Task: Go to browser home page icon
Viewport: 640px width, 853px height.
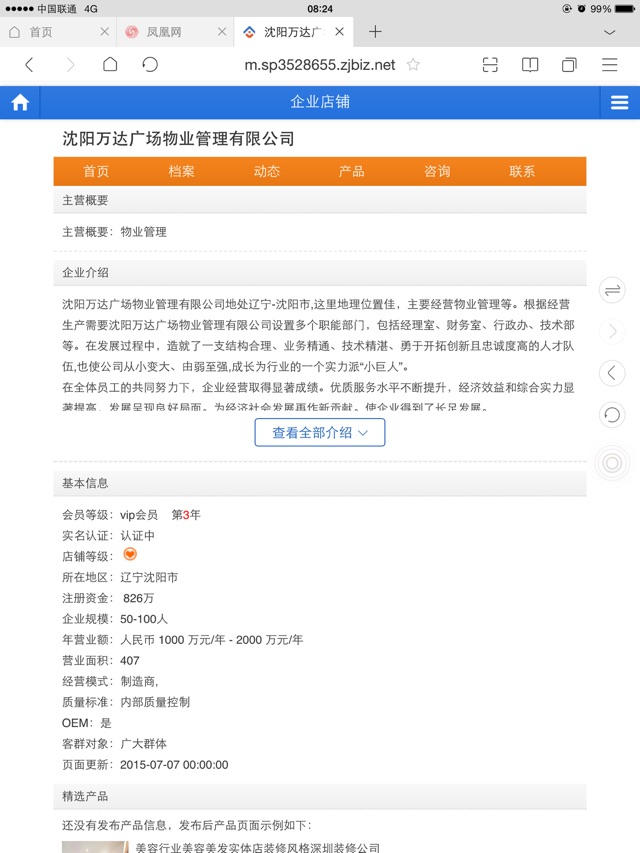Action: pyautogui.click(x=110, y=65)
